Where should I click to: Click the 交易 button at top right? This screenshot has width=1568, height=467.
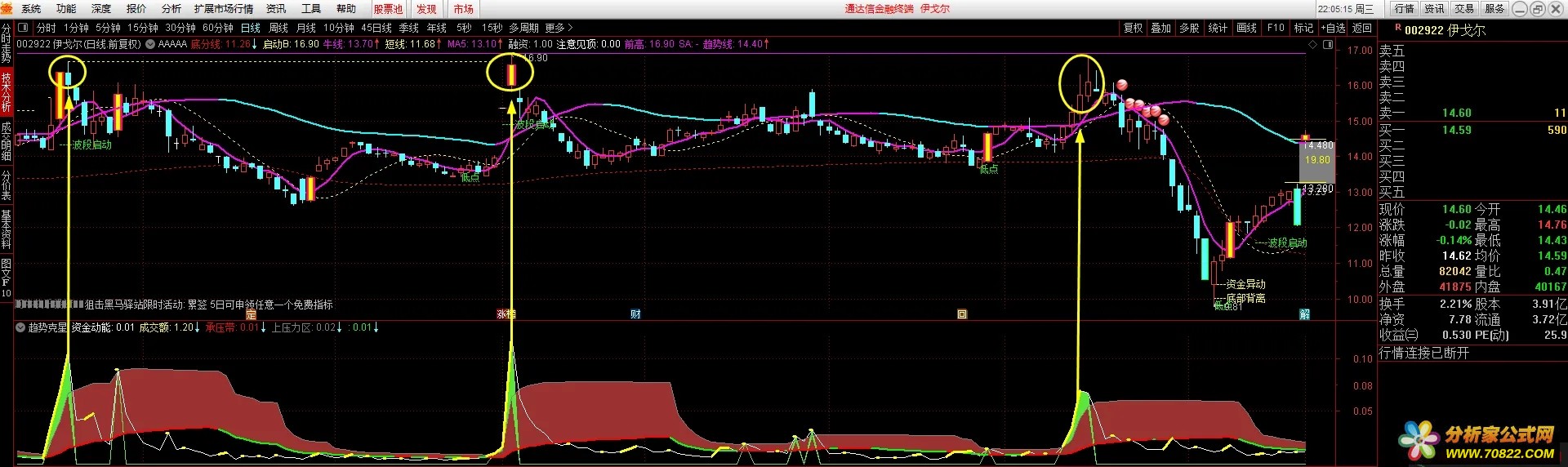[x=1465, y=8]
